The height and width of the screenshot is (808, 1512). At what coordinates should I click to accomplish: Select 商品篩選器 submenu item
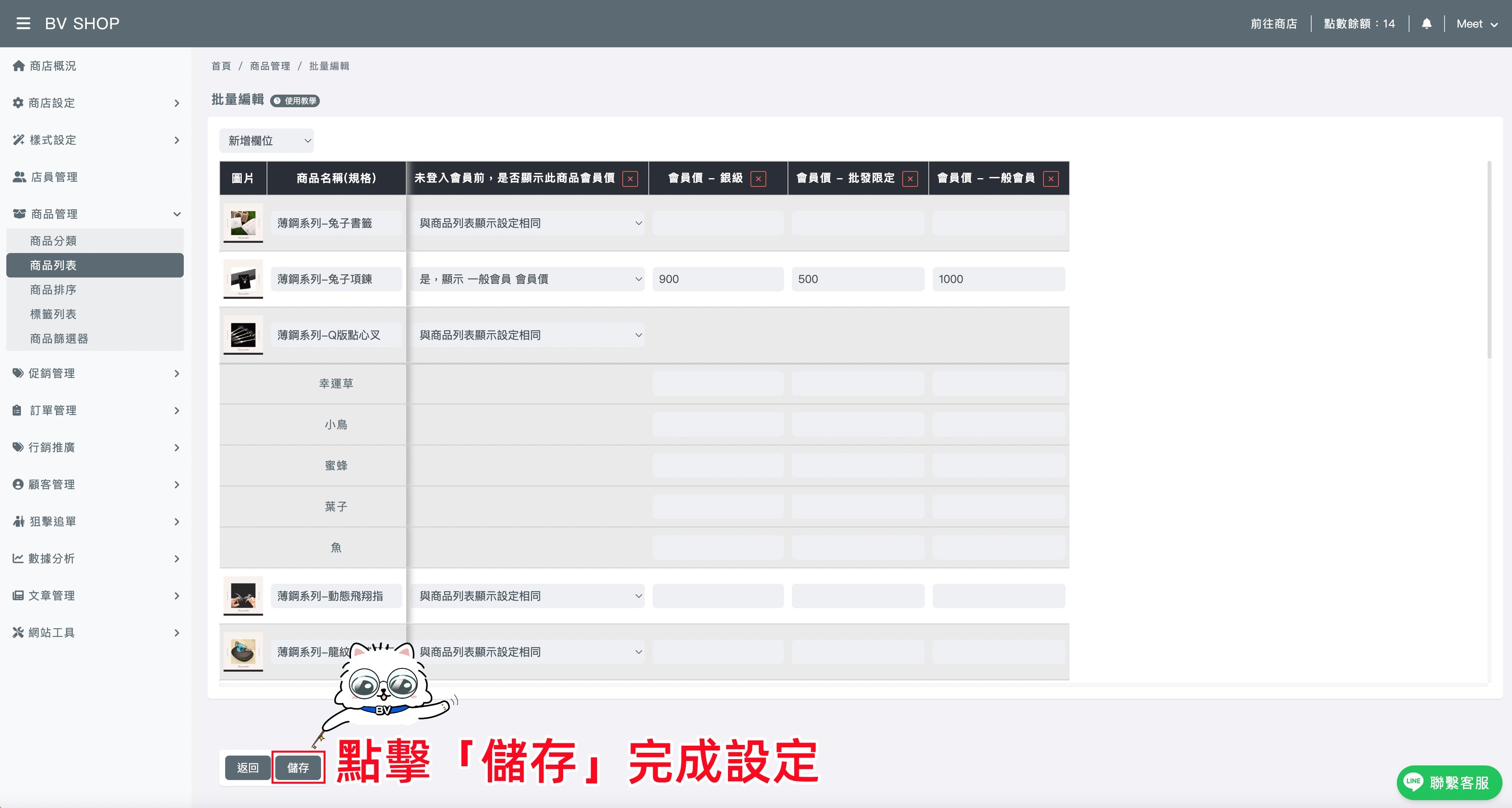pos(95,339)
